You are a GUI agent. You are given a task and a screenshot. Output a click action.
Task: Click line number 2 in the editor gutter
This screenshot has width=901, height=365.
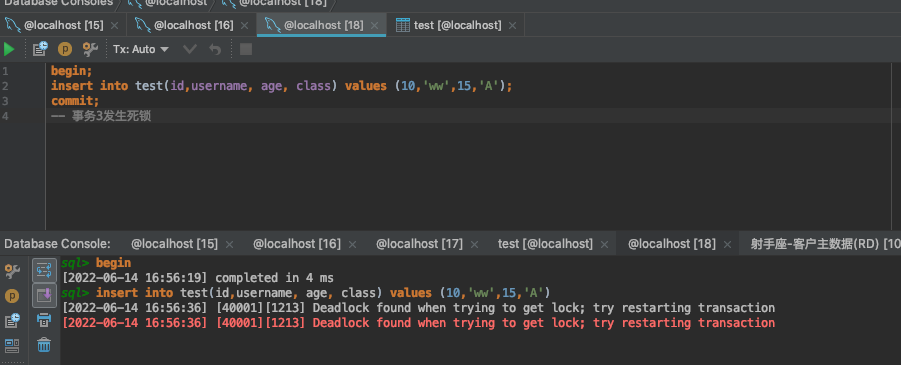pyautogui.click(x=5, y=86)
